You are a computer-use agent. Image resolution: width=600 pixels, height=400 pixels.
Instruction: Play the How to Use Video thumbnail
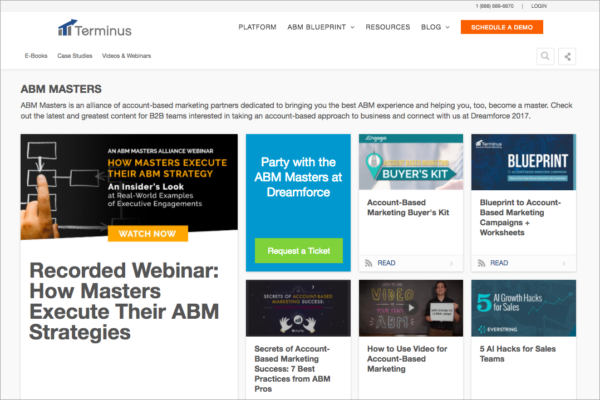click(x=411, y=307)
